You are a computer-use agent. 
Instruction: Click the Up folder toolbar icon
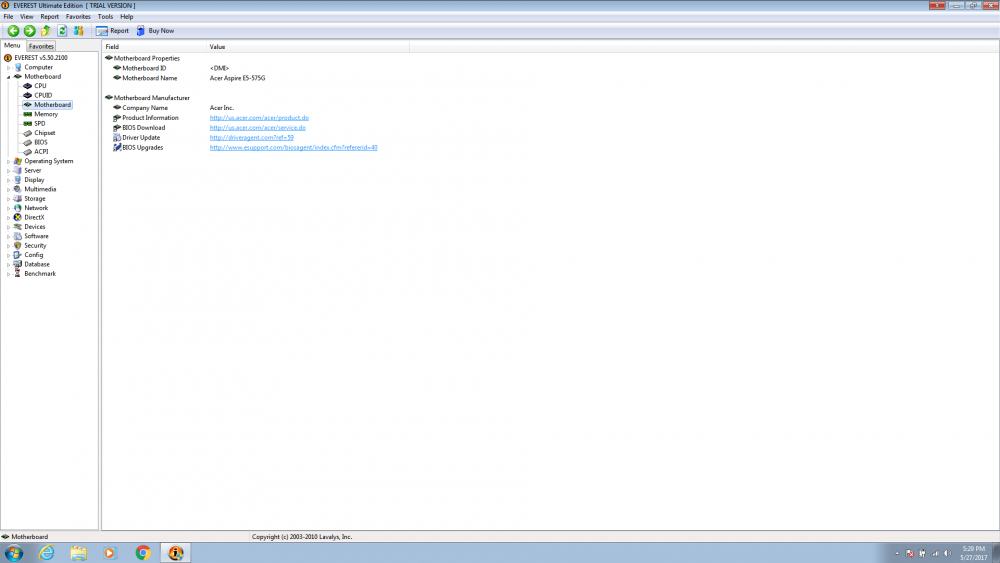click(46, 31)
